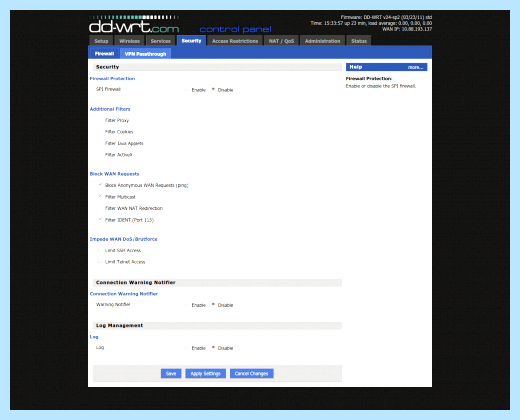
Task: Open the Wireless tab
Action: tap(129, 41)
